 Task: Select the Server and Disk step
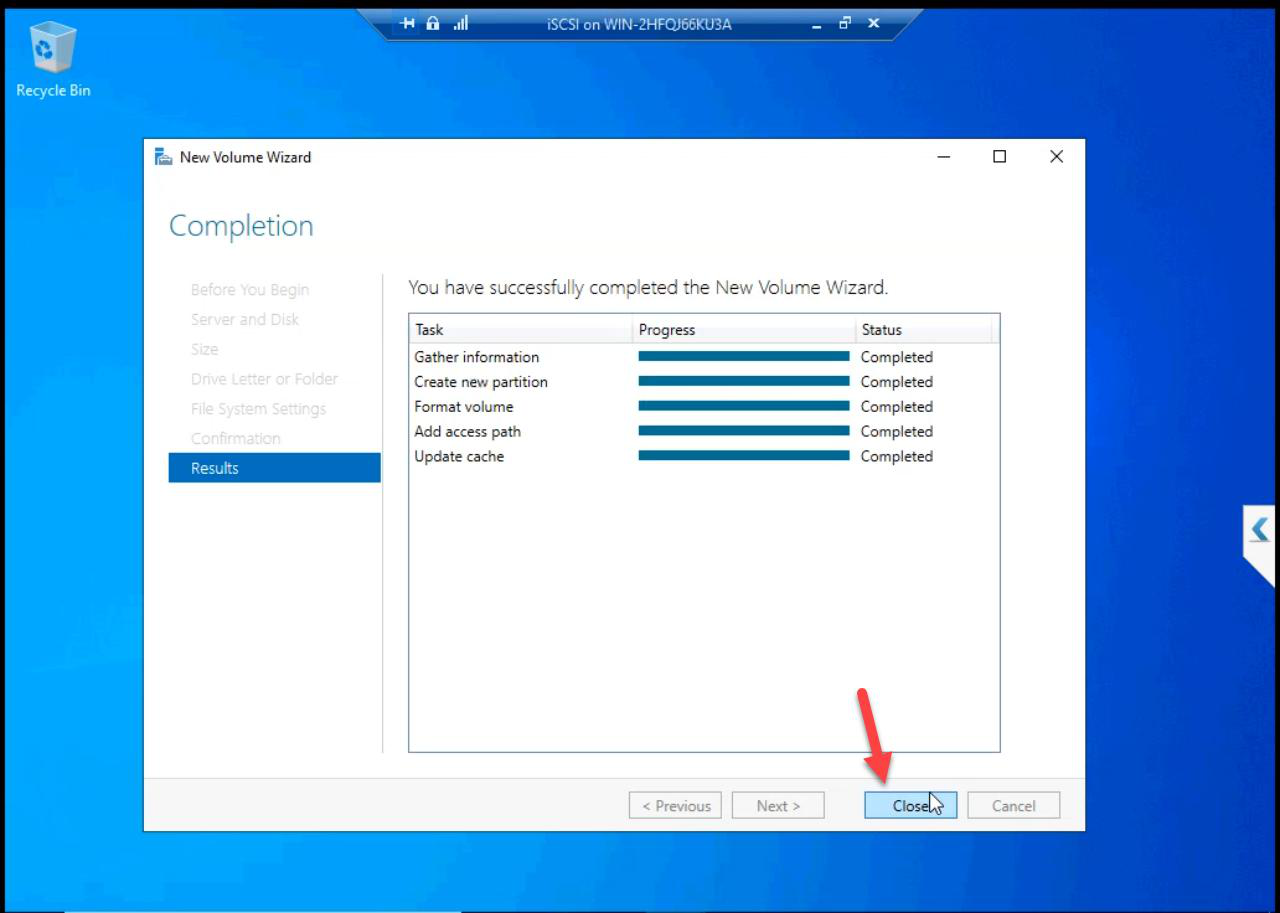click(x=245, y=319)
